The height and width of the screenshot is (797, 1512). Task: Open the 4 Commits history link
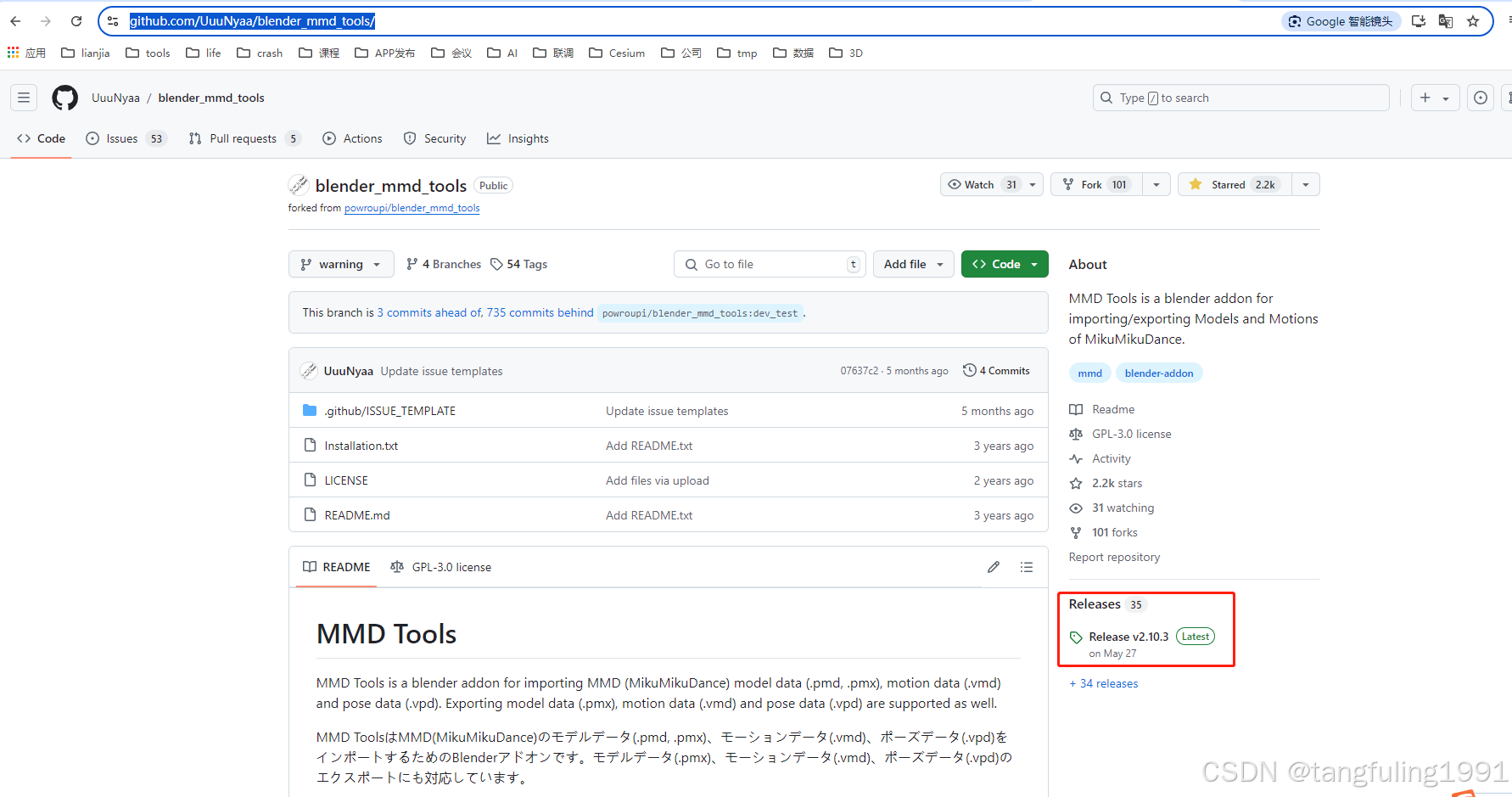(996, 371)
